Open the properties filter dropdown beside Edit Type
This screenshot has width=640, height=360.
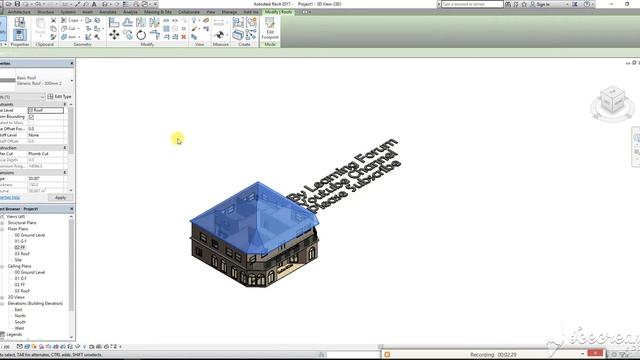[42, 97]
